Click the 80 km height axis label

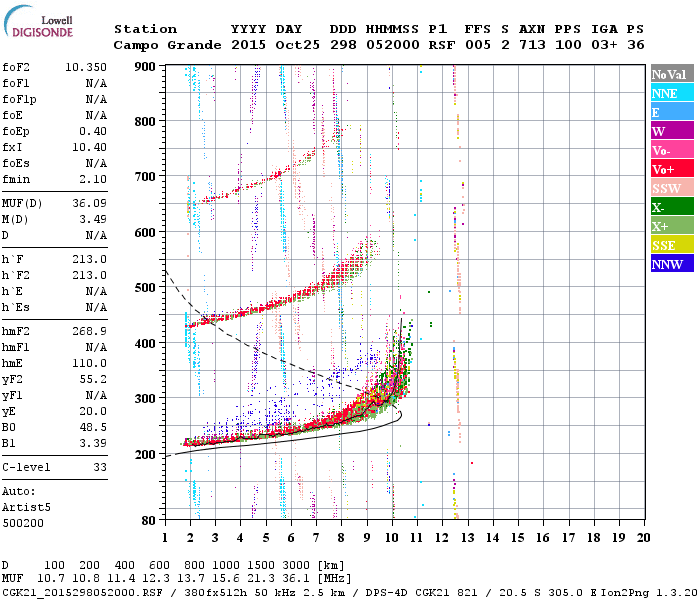(x=148, y=520)
